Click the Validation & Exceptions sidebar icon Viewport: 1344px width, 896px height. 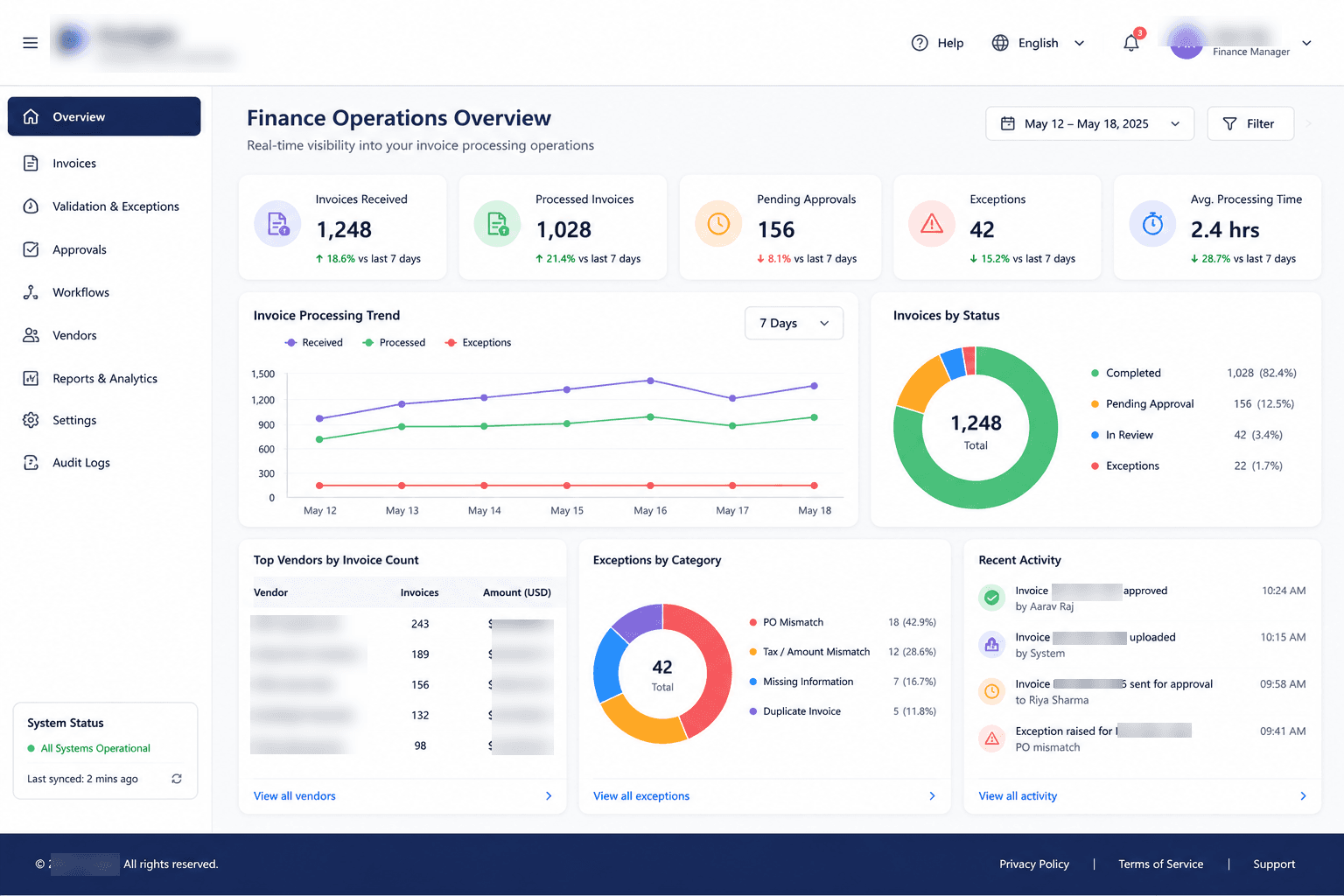(31, 206)
